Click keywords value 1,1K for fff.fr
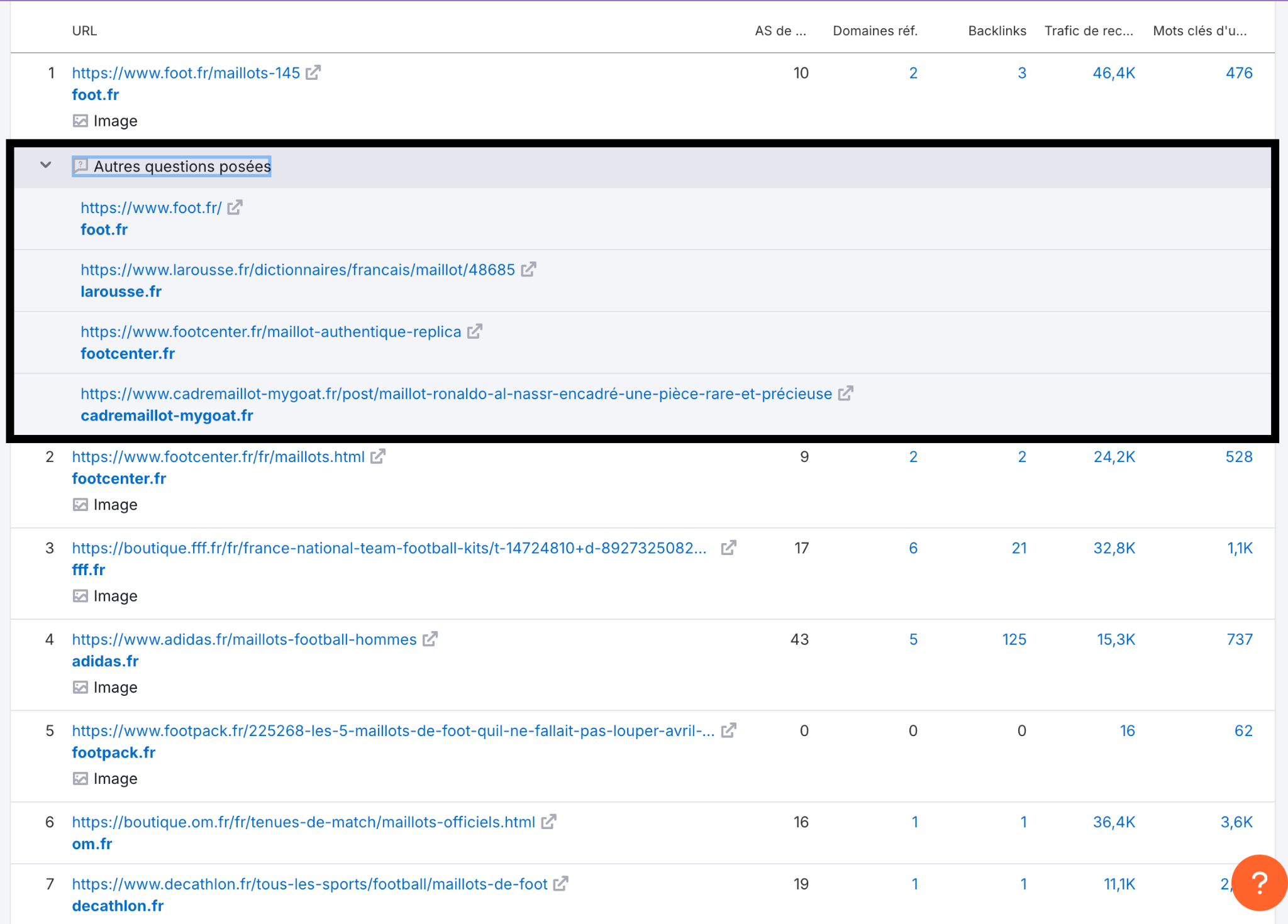1288x924 pixels. click(x=1240, y=548)
